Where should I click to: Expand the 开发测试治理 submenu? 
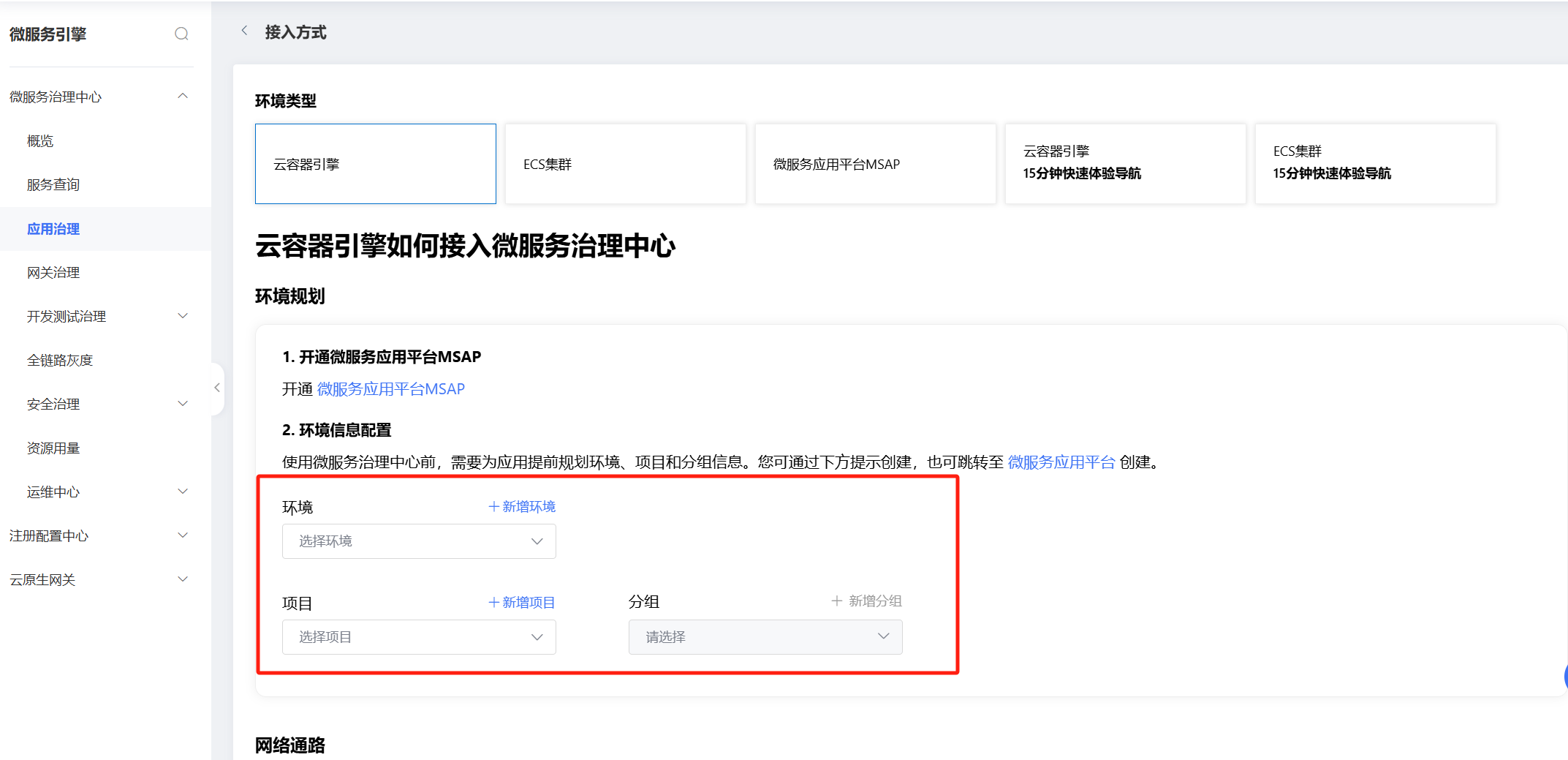(x=183, y=316)
